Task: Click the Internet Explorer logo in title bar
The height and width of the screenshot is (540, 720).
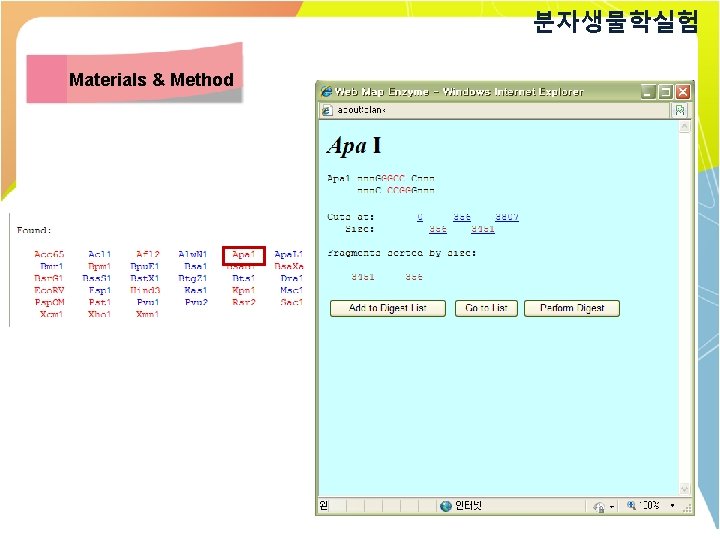Action: (x=326, y=92)
